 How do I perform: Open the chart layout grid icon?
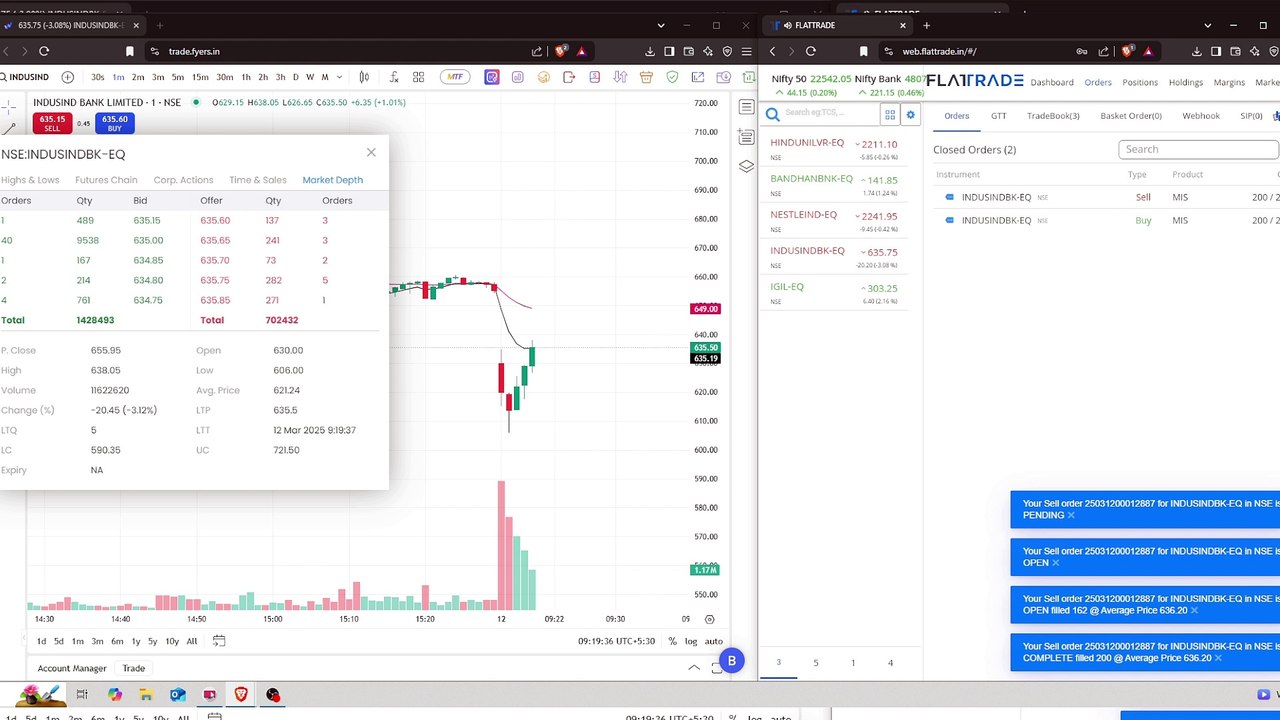tap(418, 77)
